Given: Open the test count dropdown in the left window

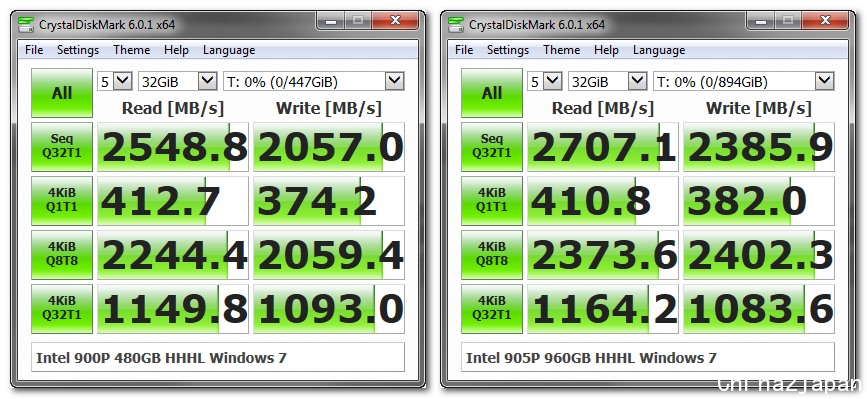Looking at the screenshot, I should point(115,82).
